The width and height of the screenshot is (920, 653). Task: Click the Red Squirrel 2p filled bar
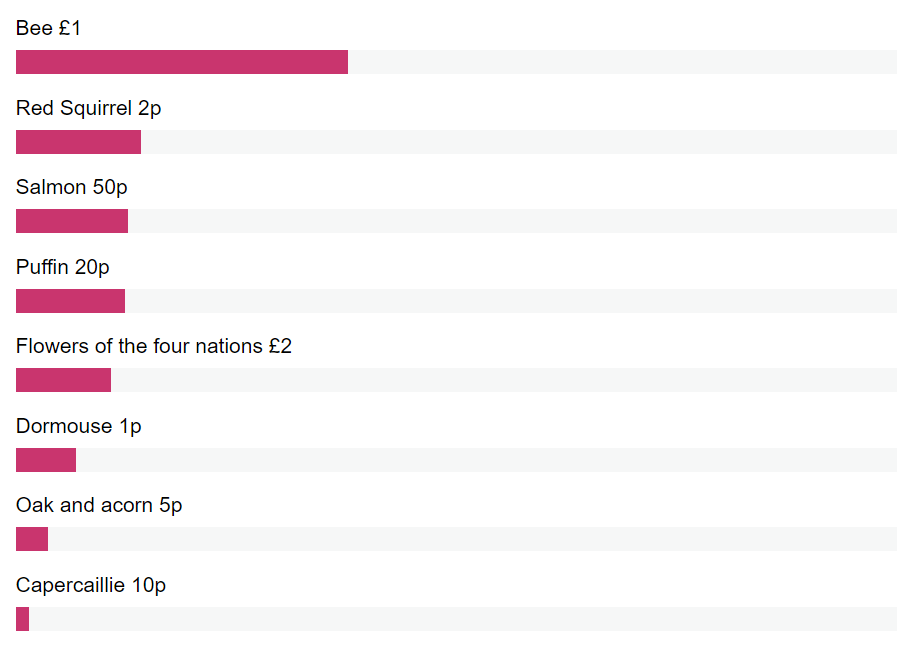(79, 142)
